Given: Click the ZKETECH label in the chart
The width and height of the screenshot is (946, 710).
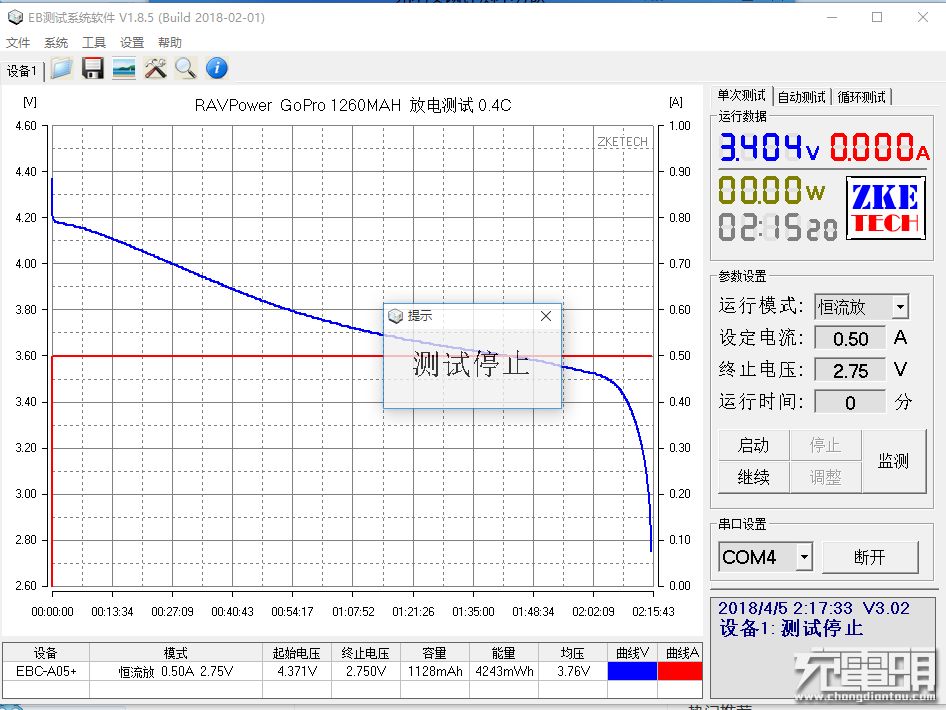Looking at the screenshot, I should pos(622,142).
